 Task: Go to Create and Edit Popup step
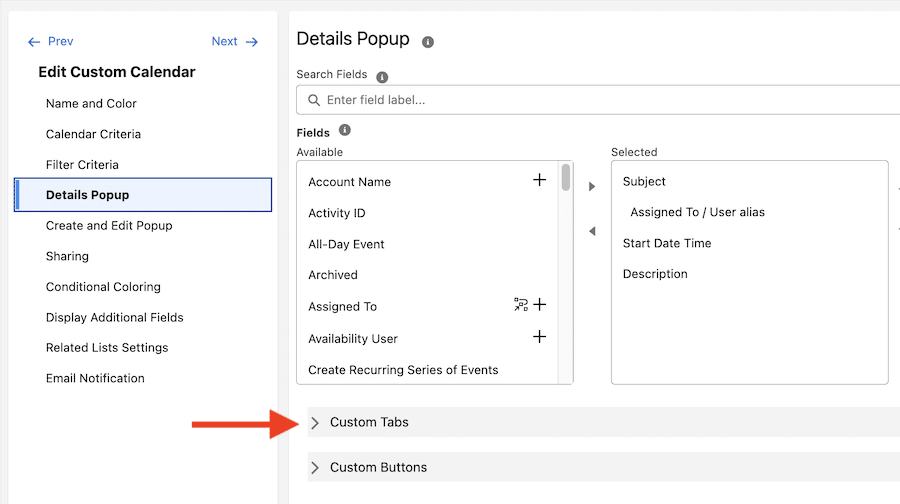(109, 226)
